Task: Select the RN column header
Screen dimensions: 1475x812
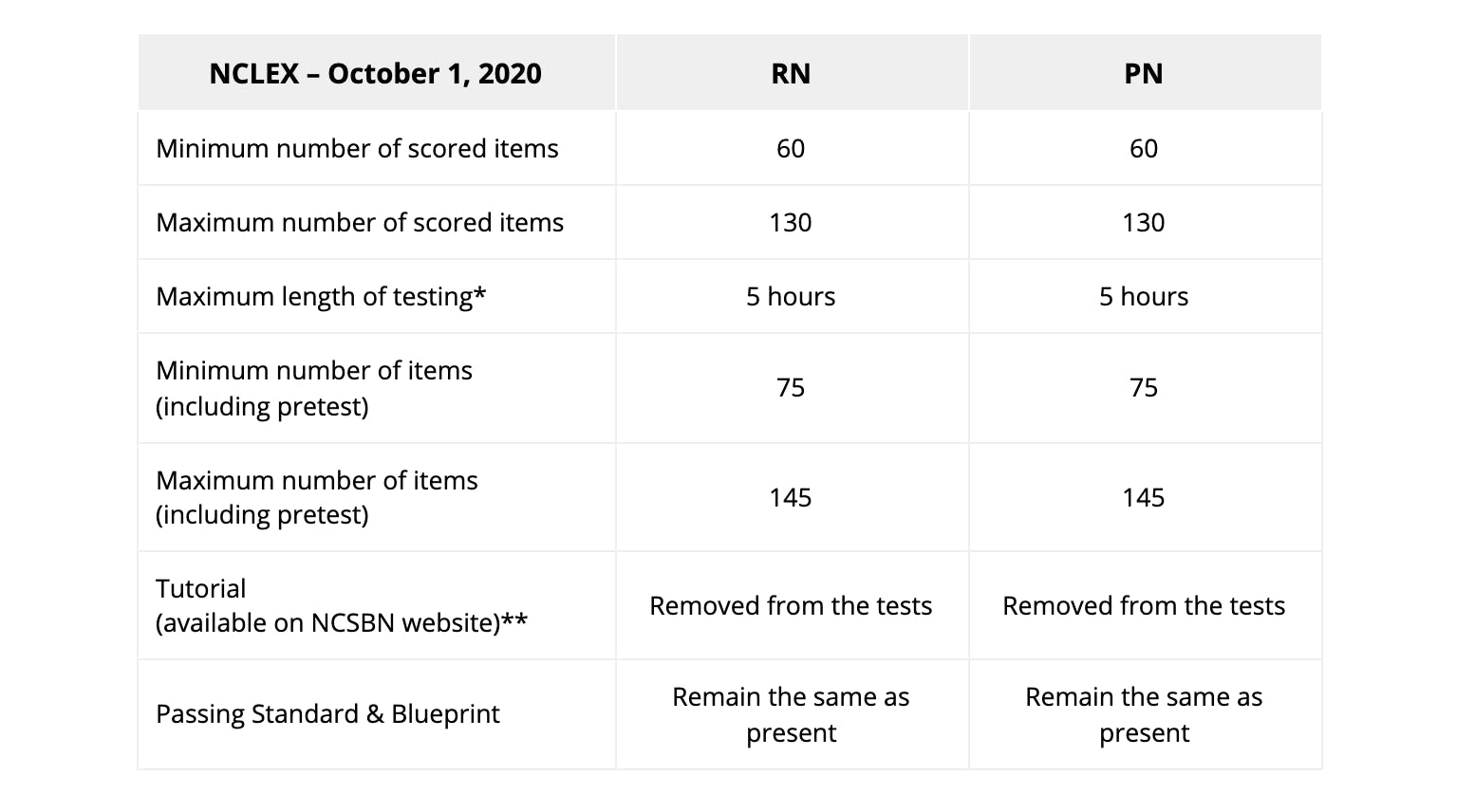Action: (792, 73)
